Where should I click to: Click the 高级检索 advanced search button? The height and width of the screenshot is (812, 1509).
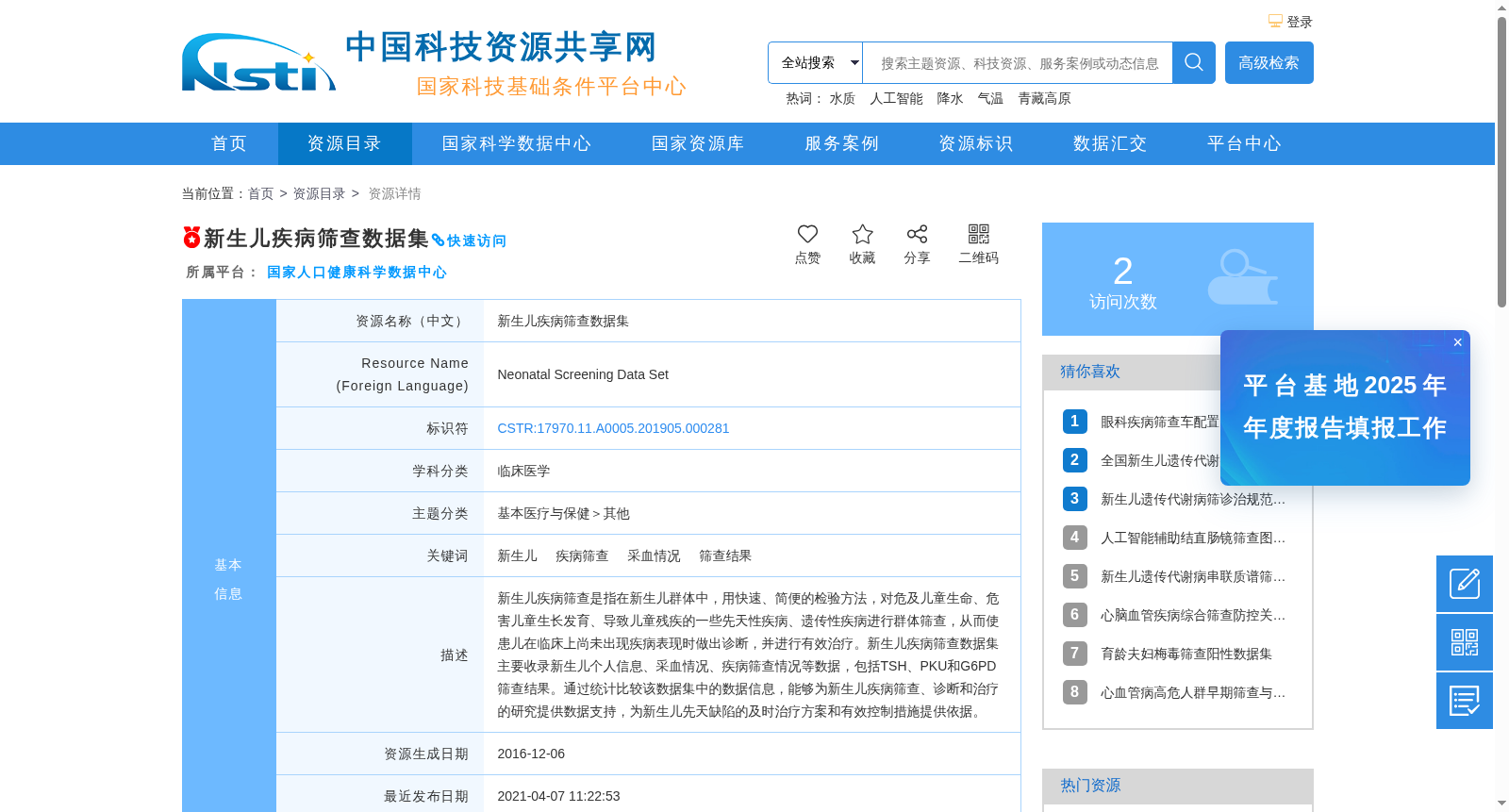point(1269,62)
